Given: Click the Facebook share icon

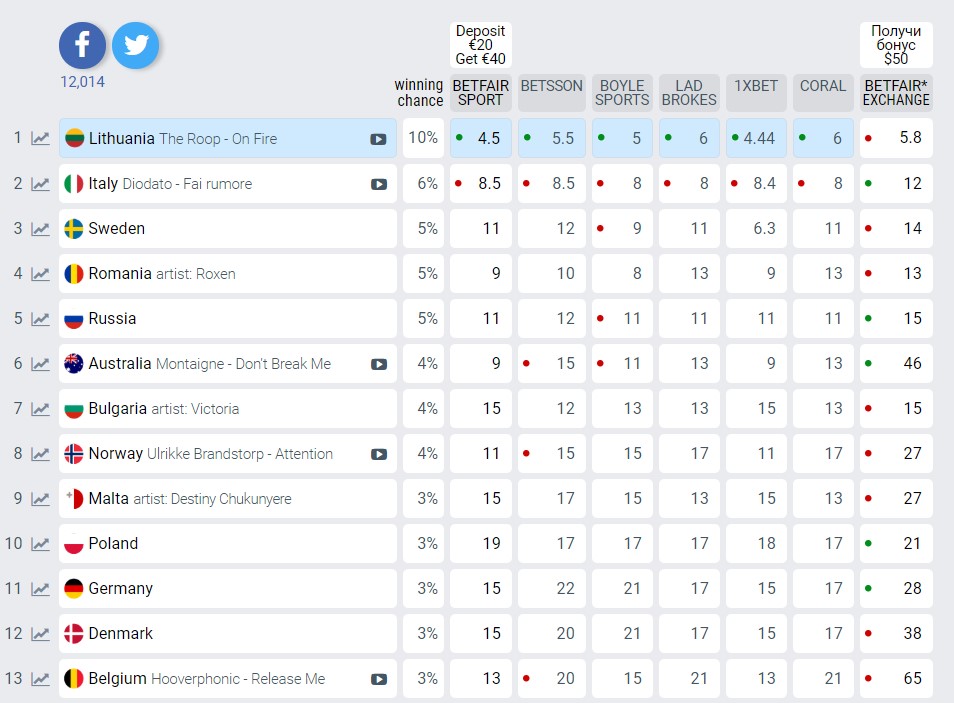Looking at the screenshot, I should tap(82, 45).
